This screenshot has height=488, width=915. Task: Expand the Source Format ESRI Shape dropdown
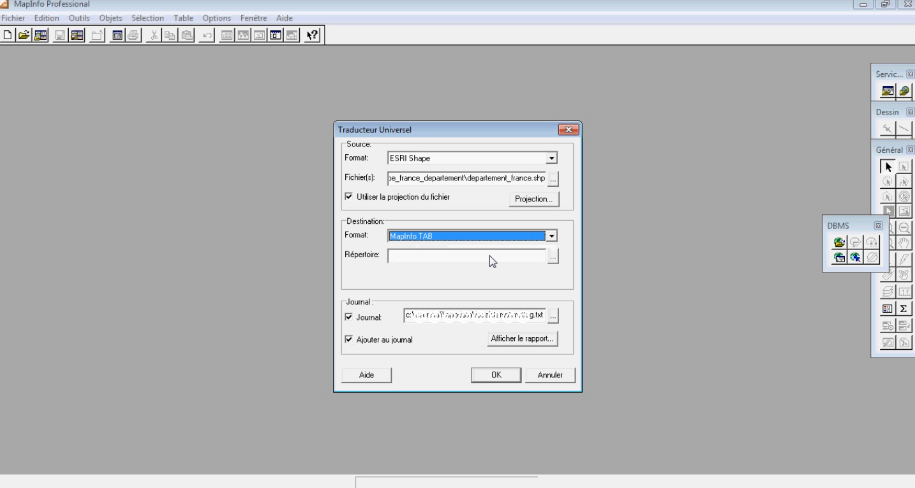pos(551,158)
